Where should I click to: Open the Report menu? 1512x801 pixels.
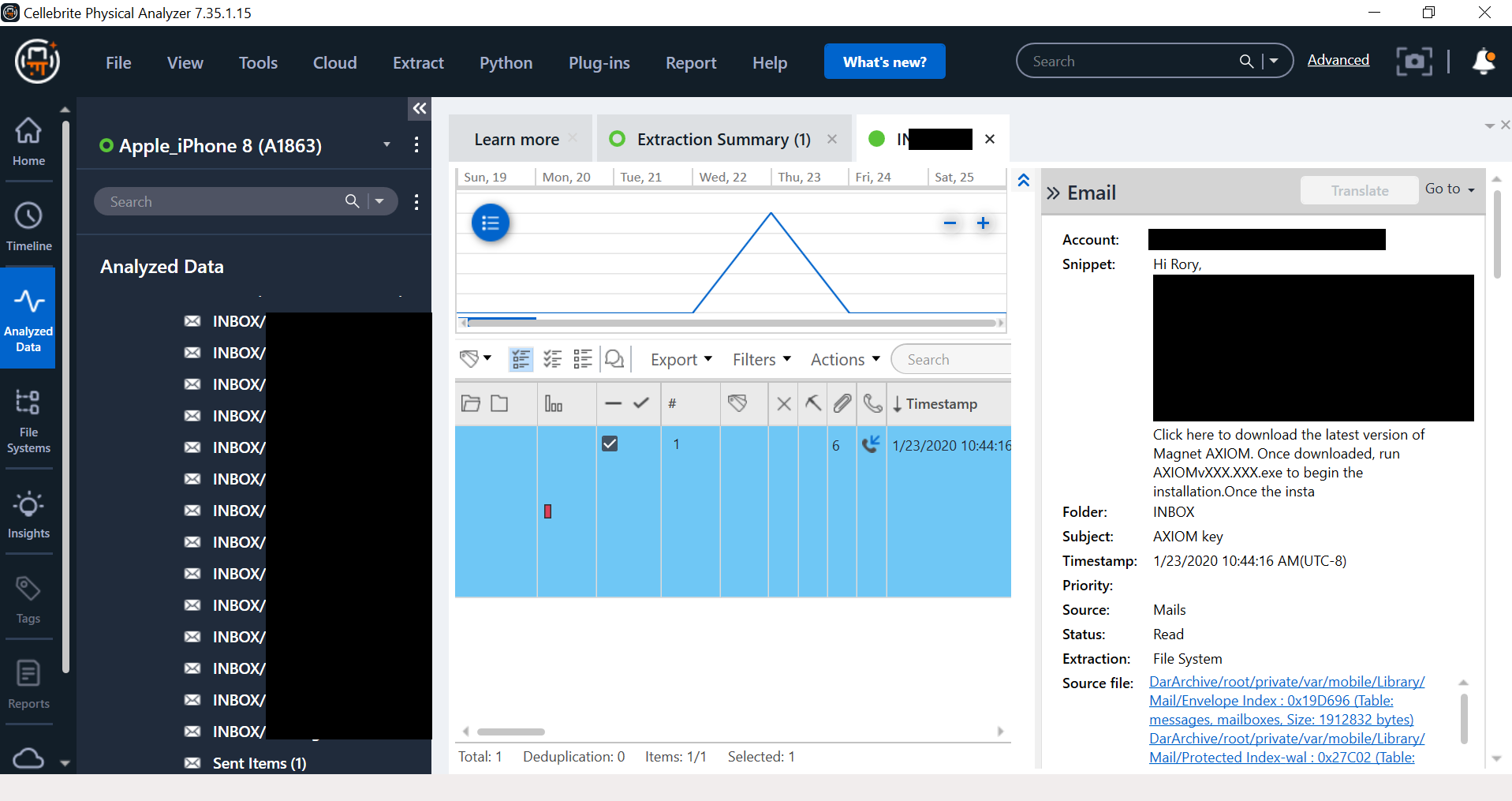691,62
